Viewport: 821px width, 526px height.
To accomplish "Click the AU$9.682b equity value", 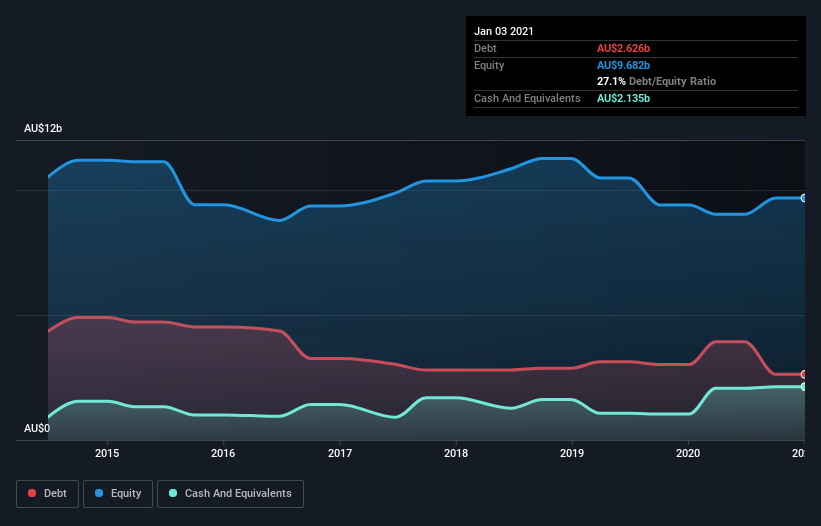I will 623,65.
